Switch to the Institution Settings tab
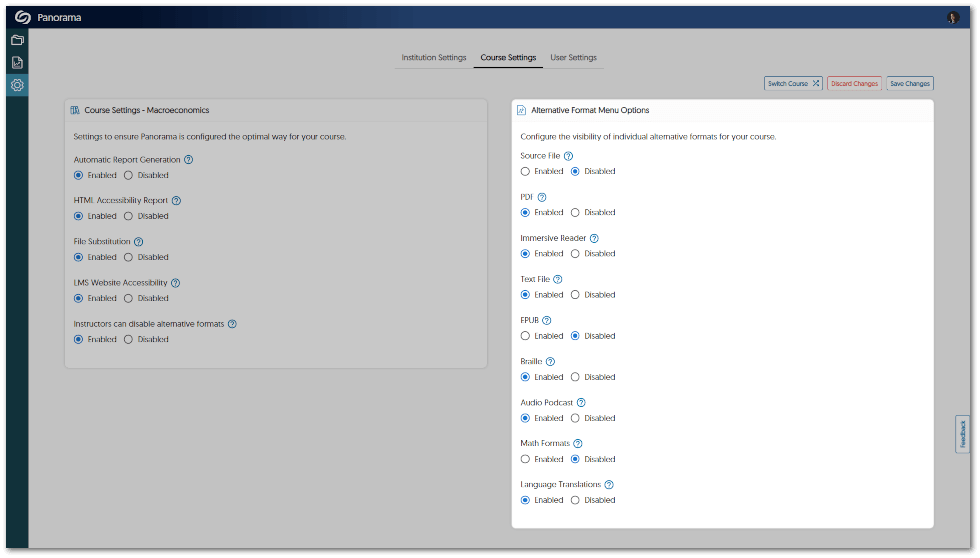 pyautogui.click(x=434, y=58)
